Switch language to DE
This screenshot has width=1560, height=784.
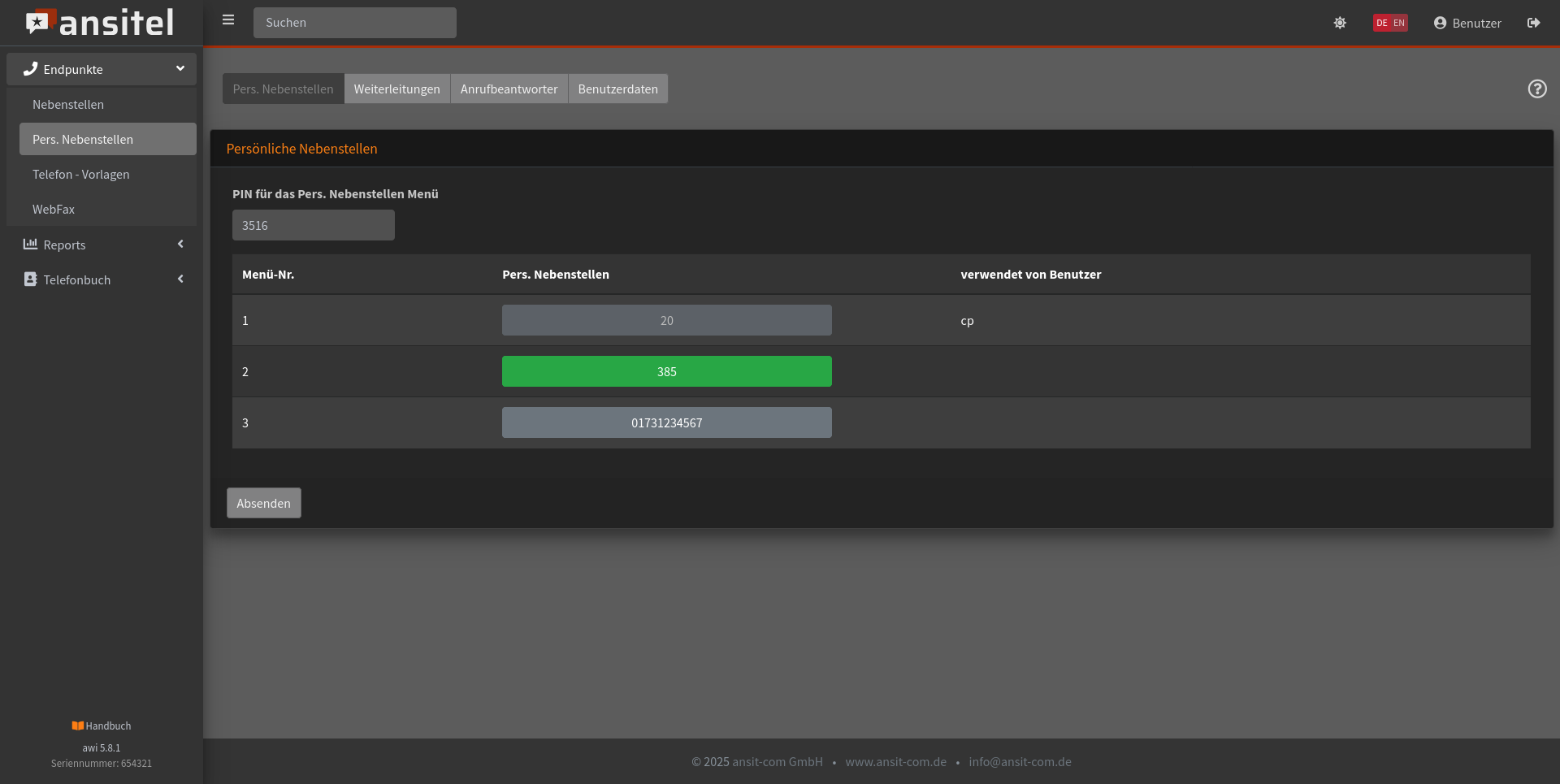click(1381, 23)
